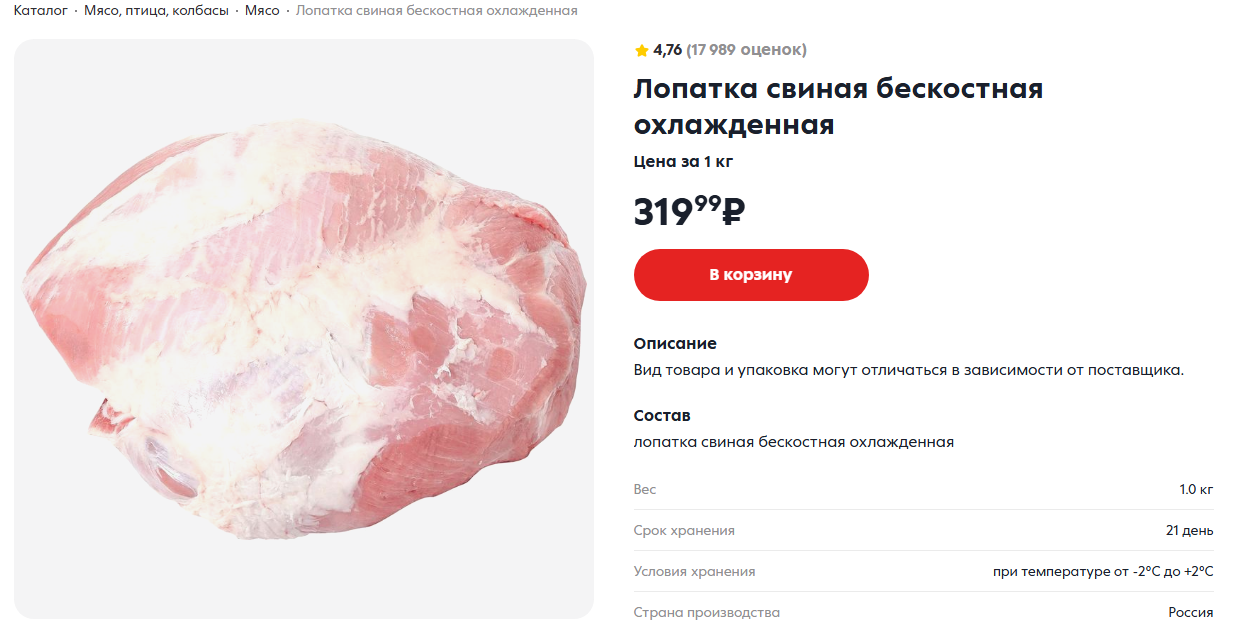Screen dimensions: 1254x629
Task: Add product with В корзину button
Action: pos(751,275)
